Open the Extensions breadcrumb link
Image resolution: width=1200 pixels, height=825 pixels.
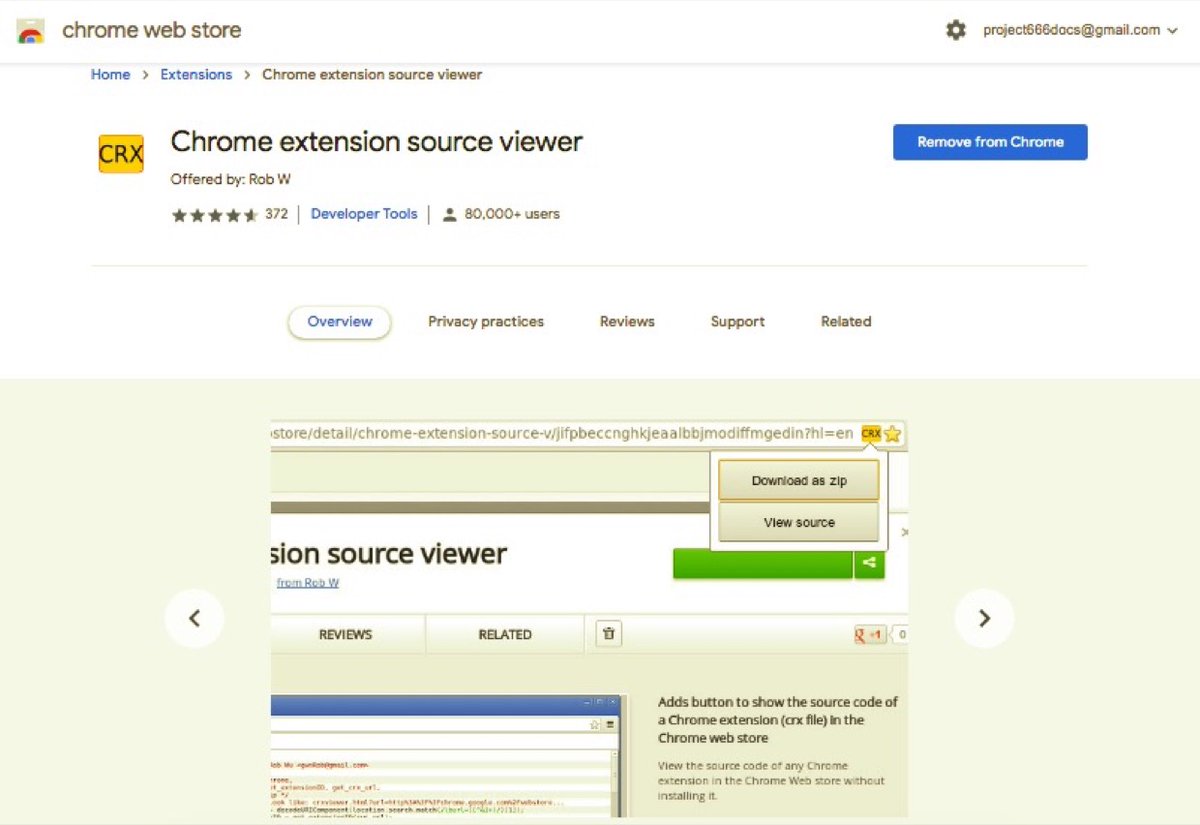pos(196,74)
